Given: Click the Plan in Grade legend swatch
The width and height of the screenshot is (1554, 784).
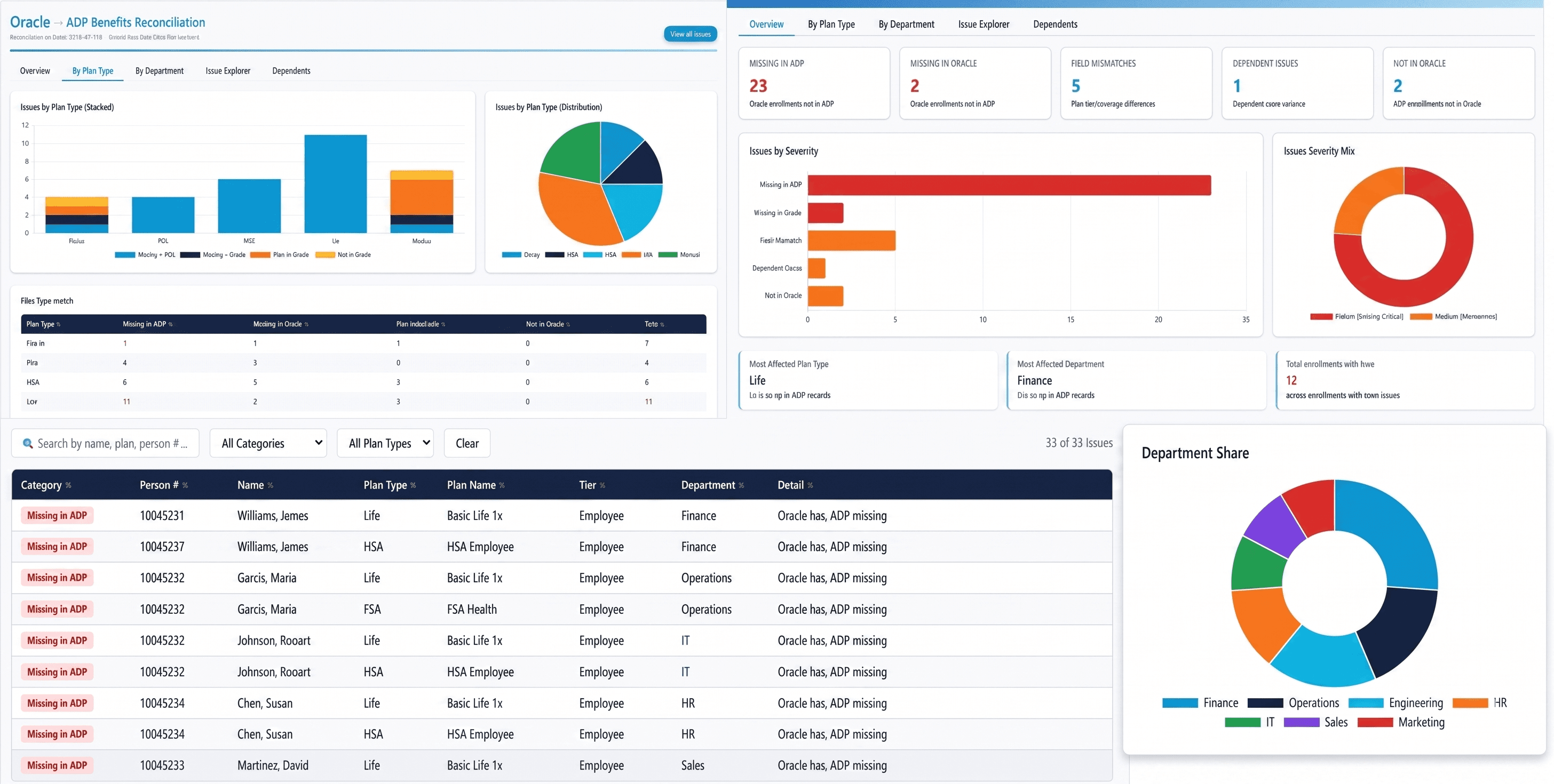Looking at the screenshot, I should click(260, 255).
